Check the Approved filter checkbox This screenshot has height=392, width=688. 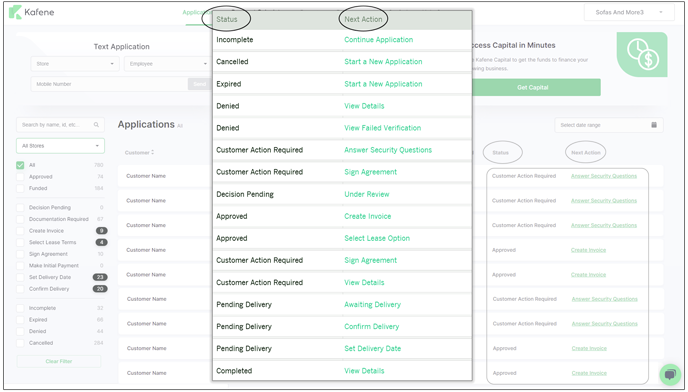click(x=20, y=177)
